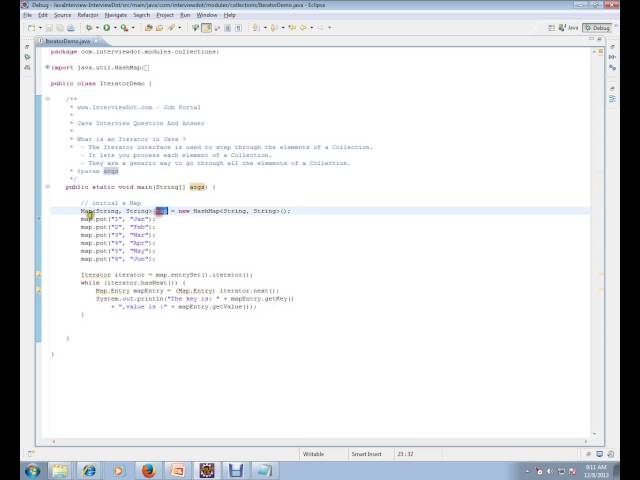
Task: Open the New file dropdown arrow
Action: (x=40, y=28)
